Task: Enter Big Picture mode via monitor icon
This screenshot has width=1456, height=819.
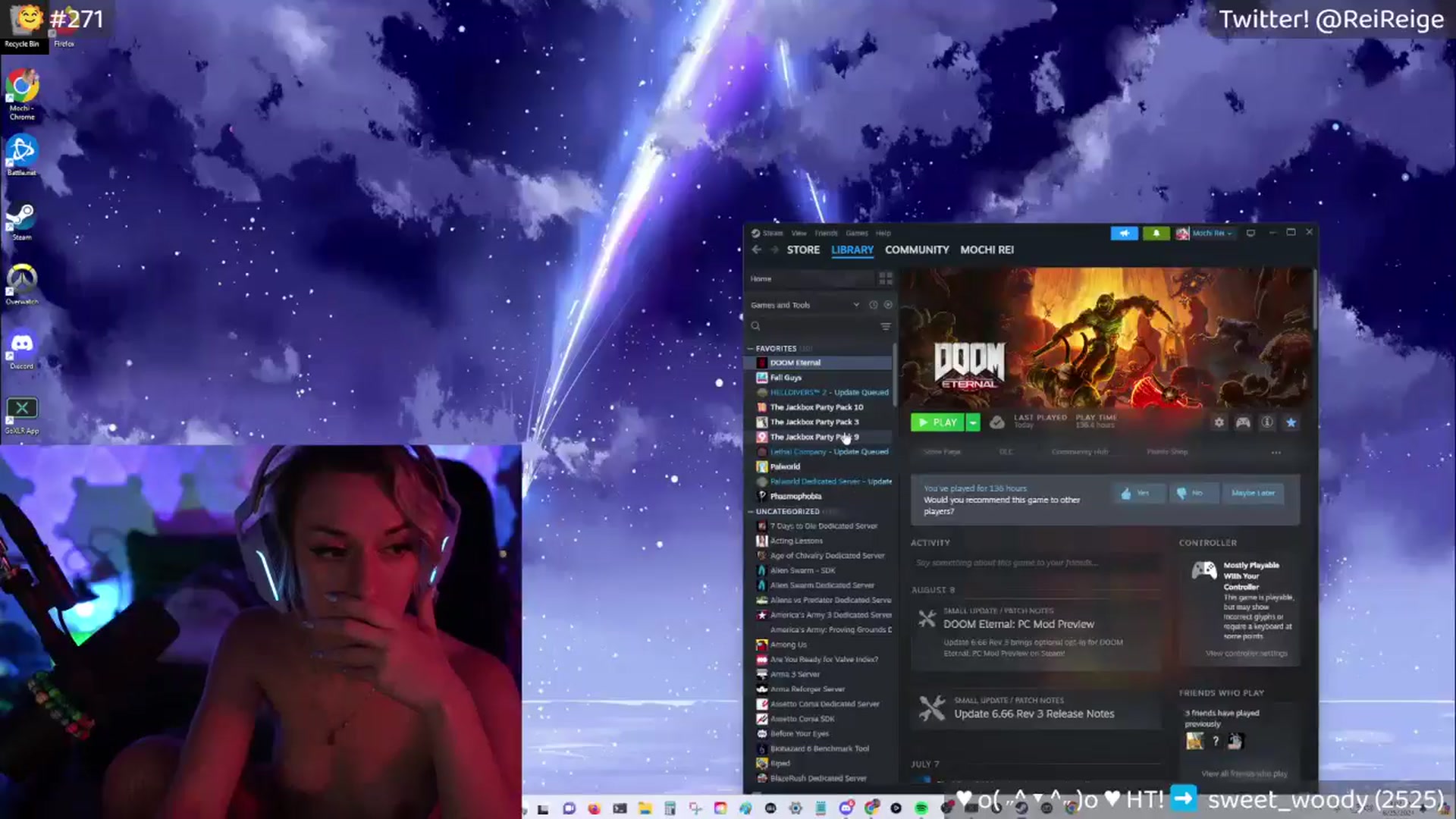Action: (1250, 233)
